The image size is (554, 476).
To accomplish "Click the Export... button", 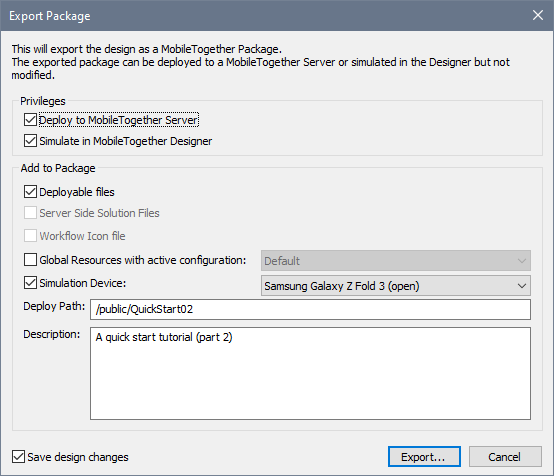I will 424,457.
